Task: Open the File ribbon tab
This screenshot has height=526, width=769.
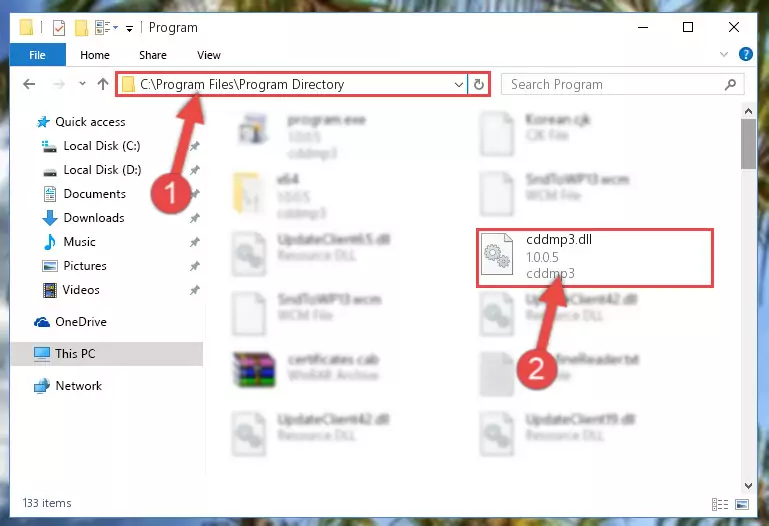Action: (x=37, y=55)
